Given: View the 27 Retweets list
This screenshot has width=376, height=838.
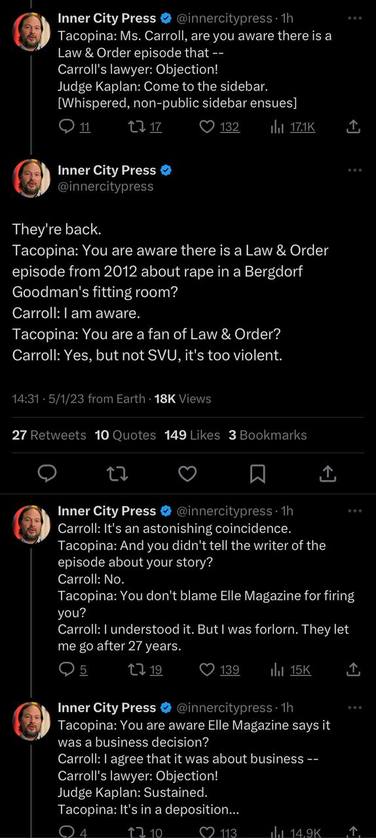Looking at the screenshot, I should (x=49, y=435).
